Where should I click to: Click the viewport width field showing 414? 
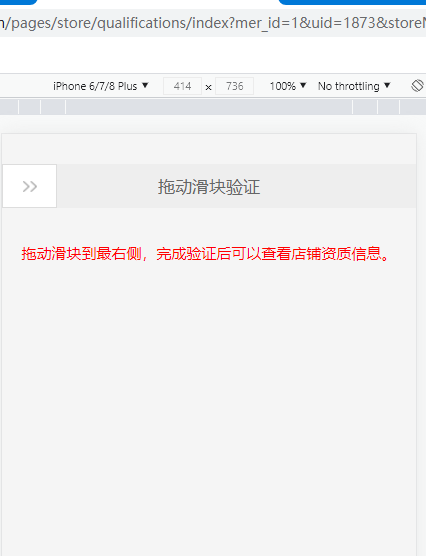point(182,86)
